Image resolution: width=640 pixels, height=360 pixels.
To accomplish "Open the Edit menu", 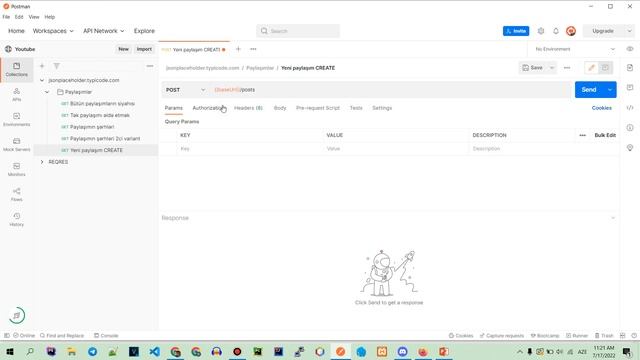I will click(19, 17).
